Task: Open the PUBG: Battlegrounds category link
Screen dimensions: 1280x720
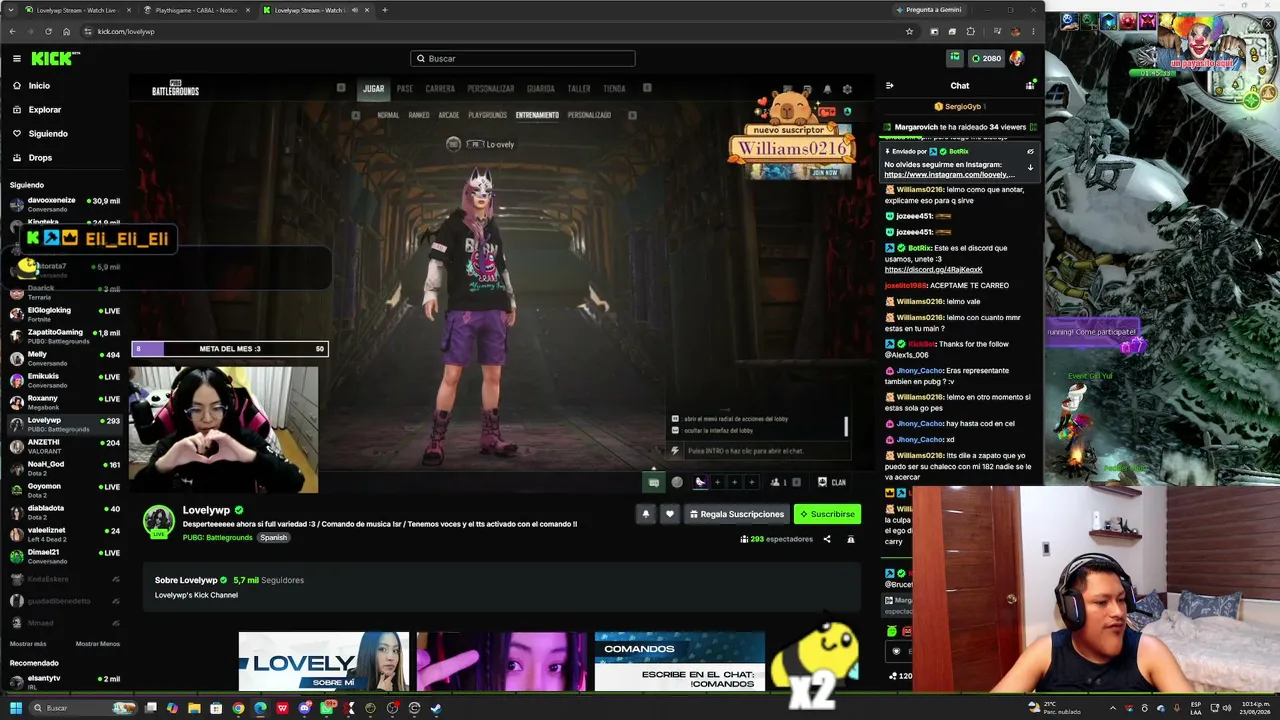Action: 217,538
